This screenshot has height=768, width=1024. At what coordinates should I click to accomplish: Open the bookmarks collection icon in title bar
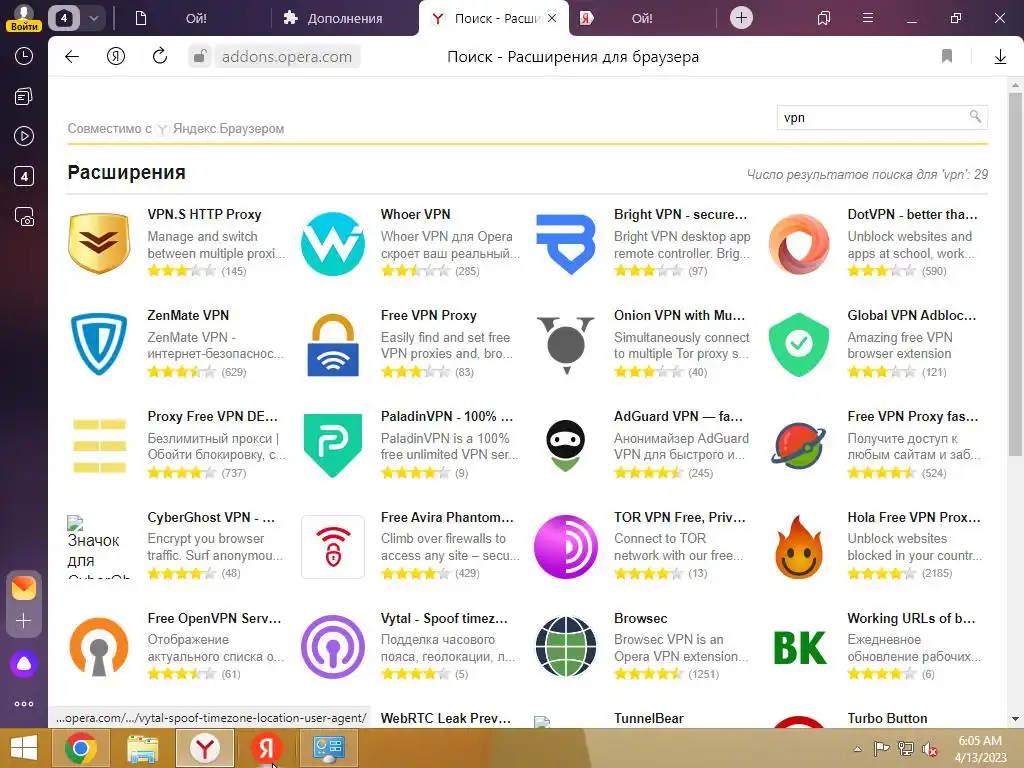click(x=824, y=18)
